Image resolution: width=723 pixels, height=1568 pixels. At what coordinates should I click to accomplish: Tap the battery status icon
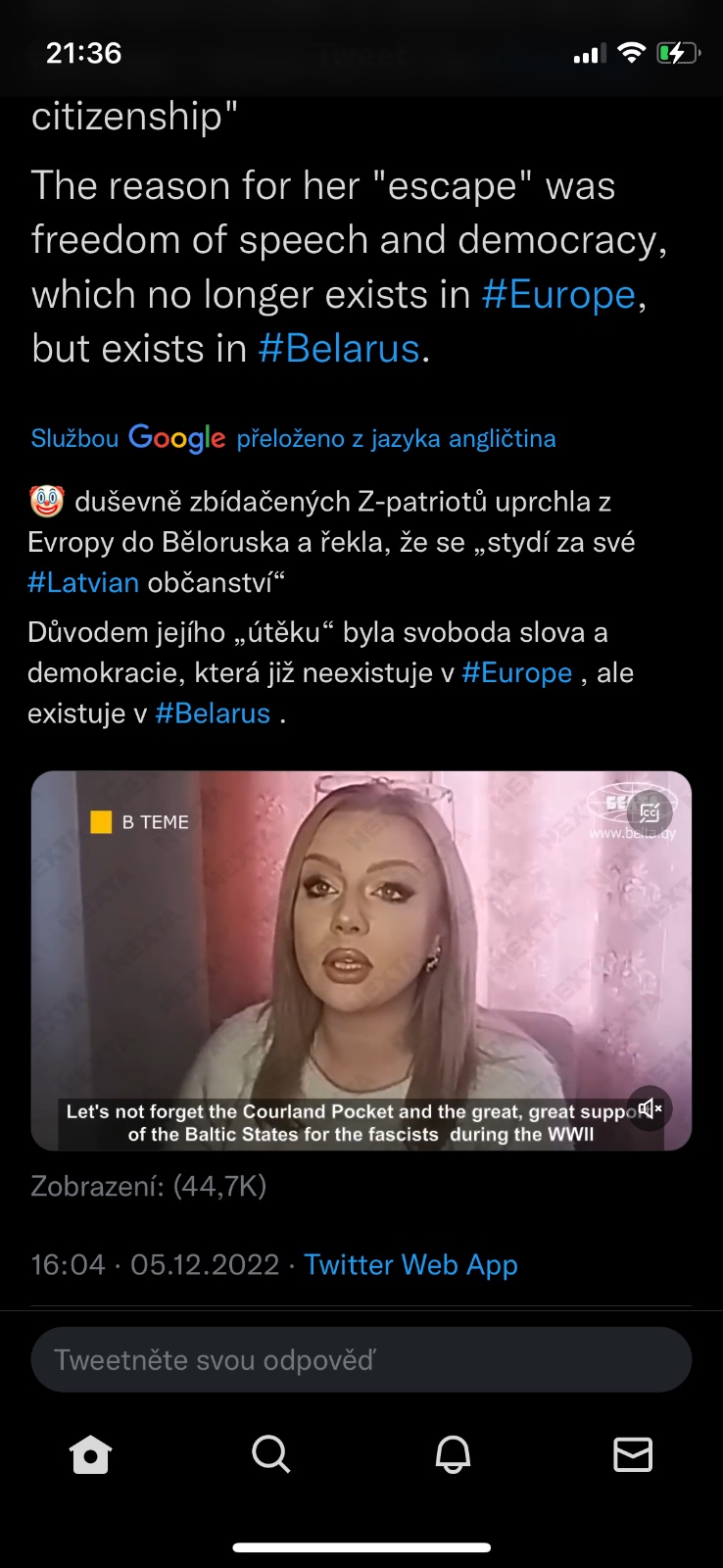(678, 53)
